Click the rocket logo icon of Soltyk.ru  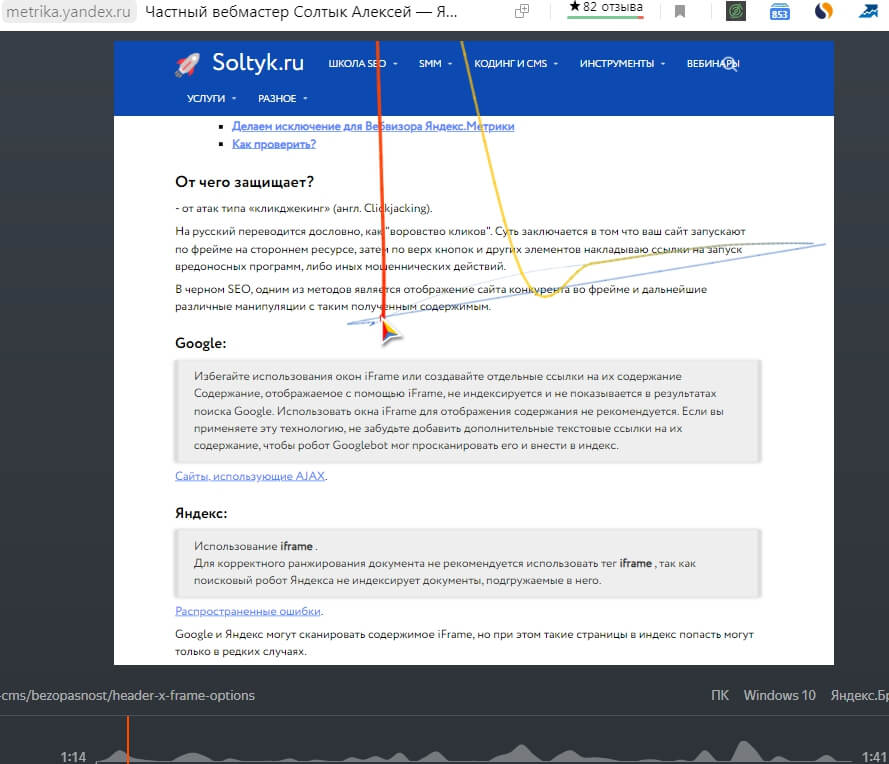pyautogui.click(x=187, y=65)
